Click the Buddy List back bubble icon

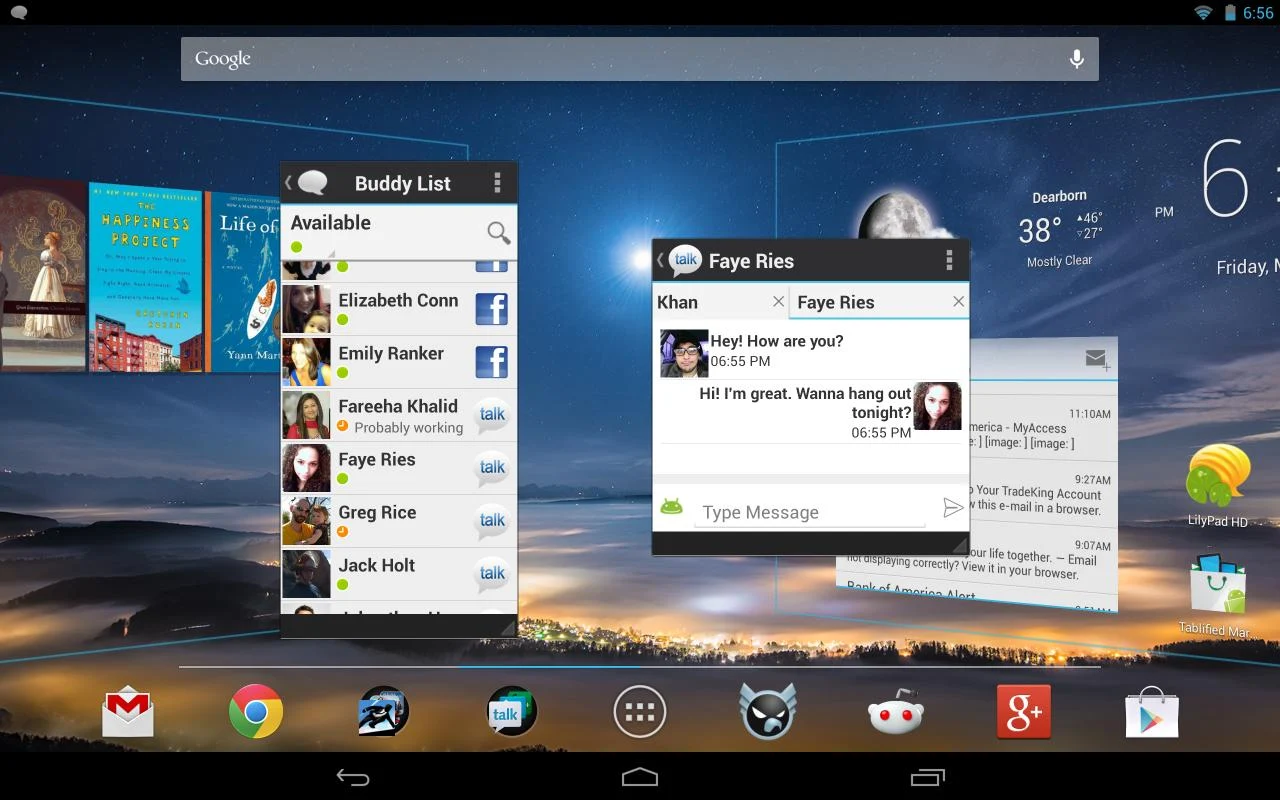(308, 183)
